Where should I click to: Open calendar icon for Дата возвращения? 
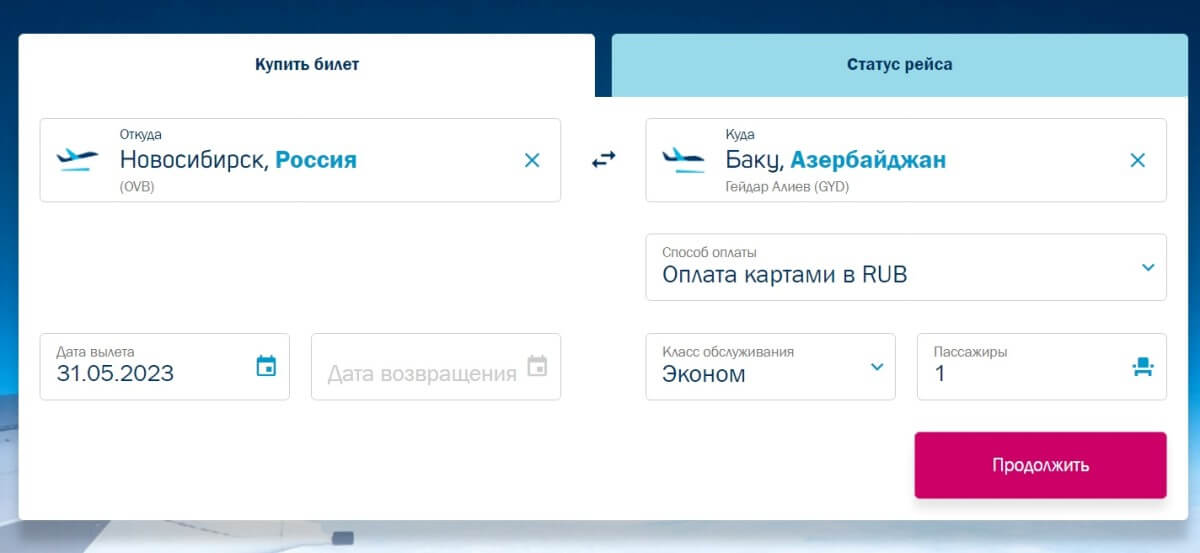point(537,366)
